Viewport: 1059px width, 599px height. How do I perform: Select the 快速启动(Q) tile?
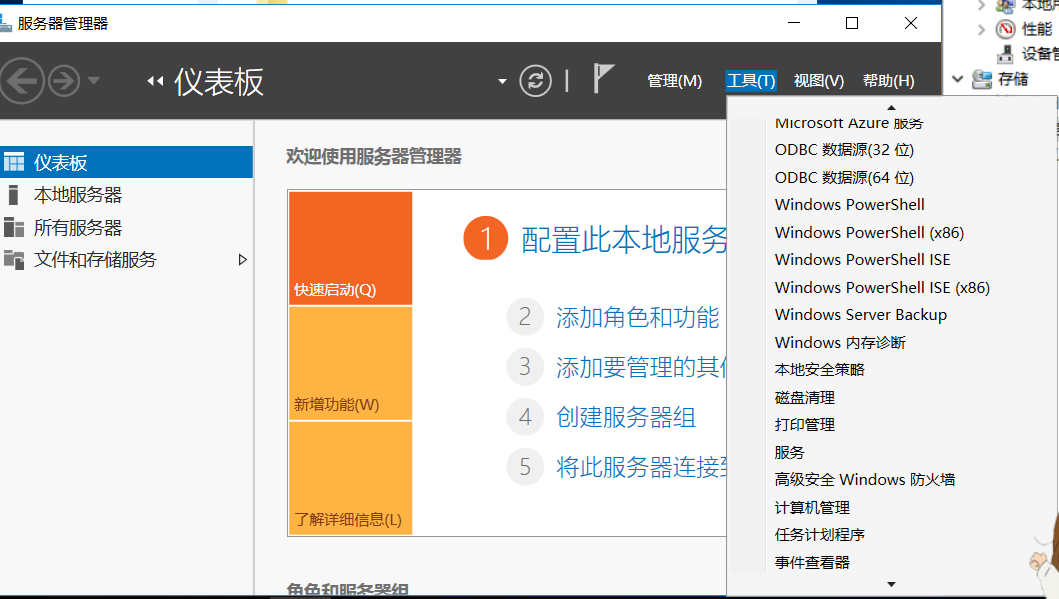click(x=350, y=248)
